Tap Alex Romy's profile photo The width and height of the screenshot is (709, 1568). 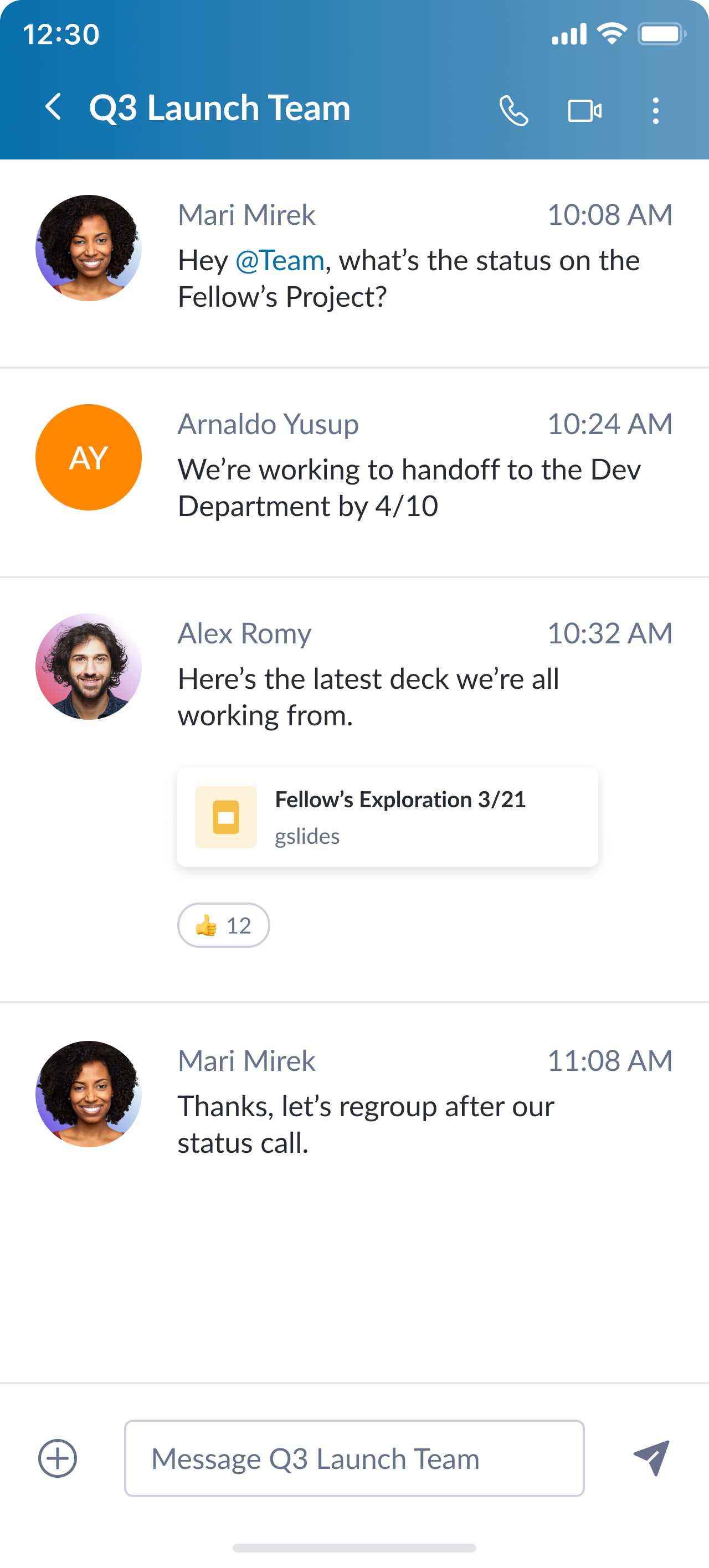pyautogui.click(x=89, y=667)
